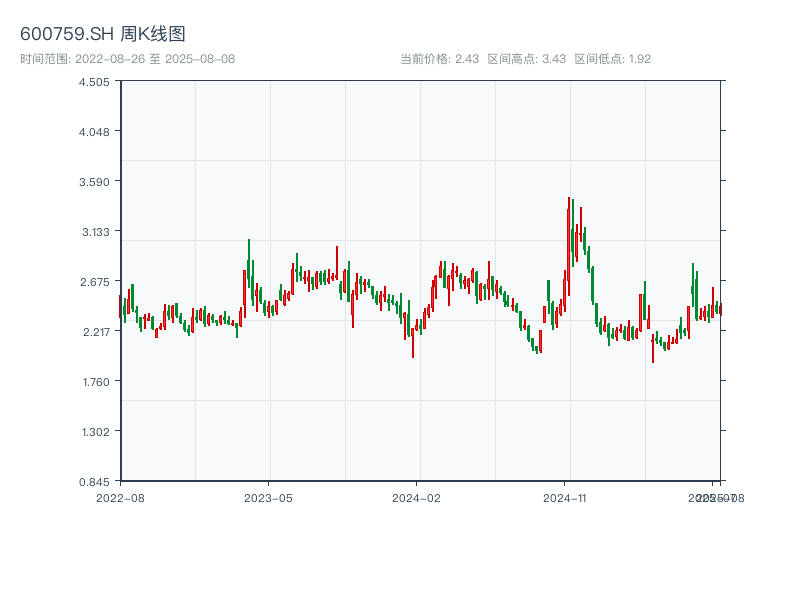Click the 600759.SH weekly K-line chart title
Screen dimensions: 800x600
(x=103, y=34)
